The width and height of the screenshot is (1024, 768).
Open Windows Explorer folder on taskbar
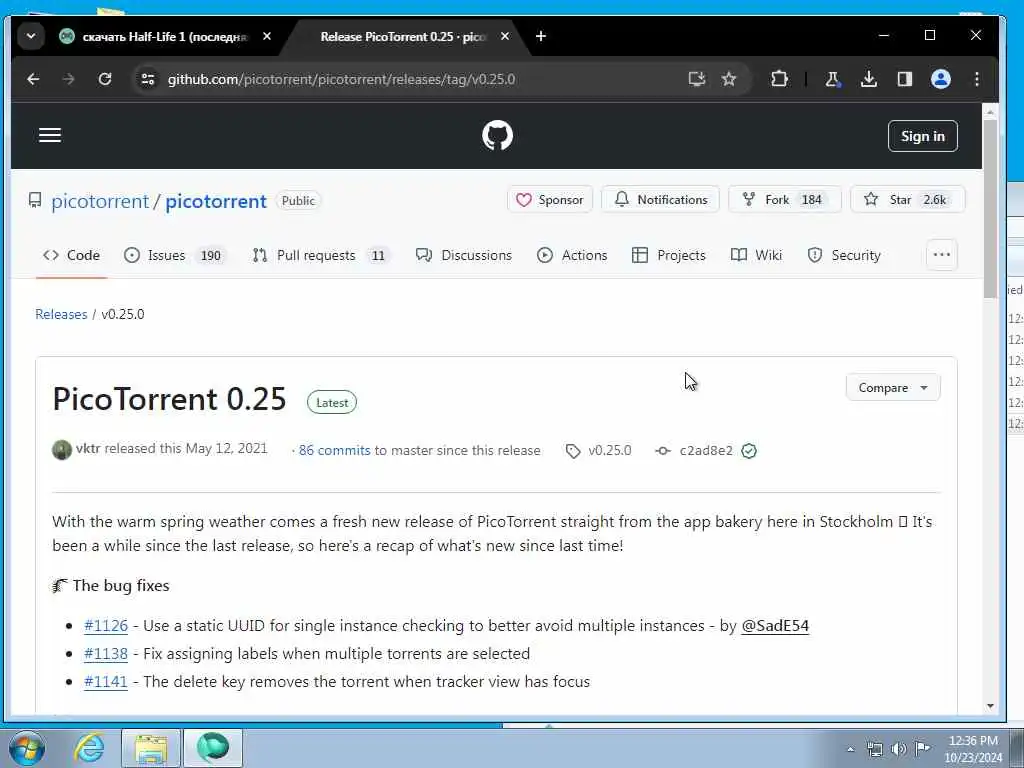click(x=151, y=748)
